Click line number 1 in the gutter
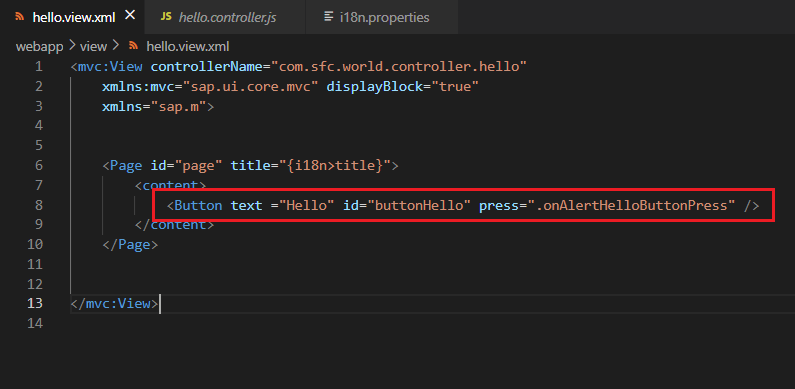795x389 pixels. click(x=39, y=66)
